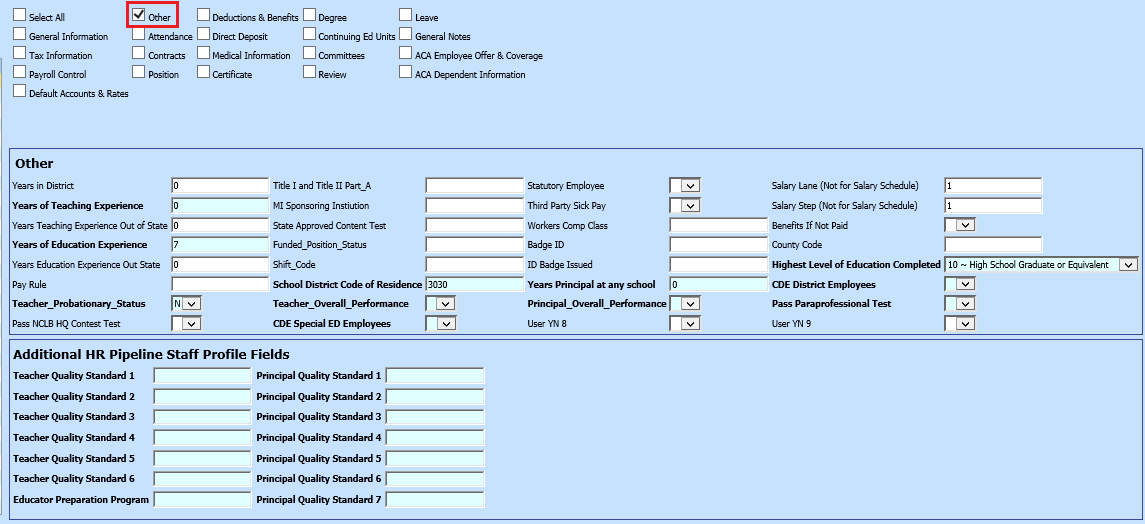This screenshot has width=1145, height=524.
Task: Click the Badge ID input field
Action: [x=718, y=245]
